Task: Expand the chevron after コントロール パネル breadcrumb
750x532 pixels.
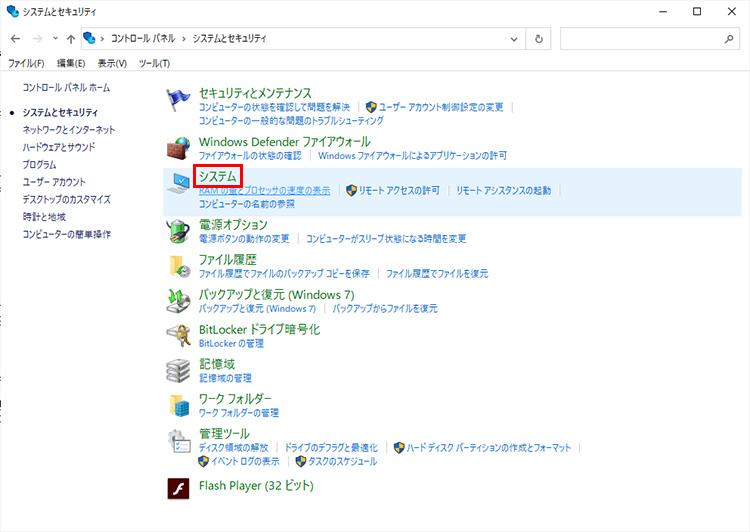Action: click(184, 39)
